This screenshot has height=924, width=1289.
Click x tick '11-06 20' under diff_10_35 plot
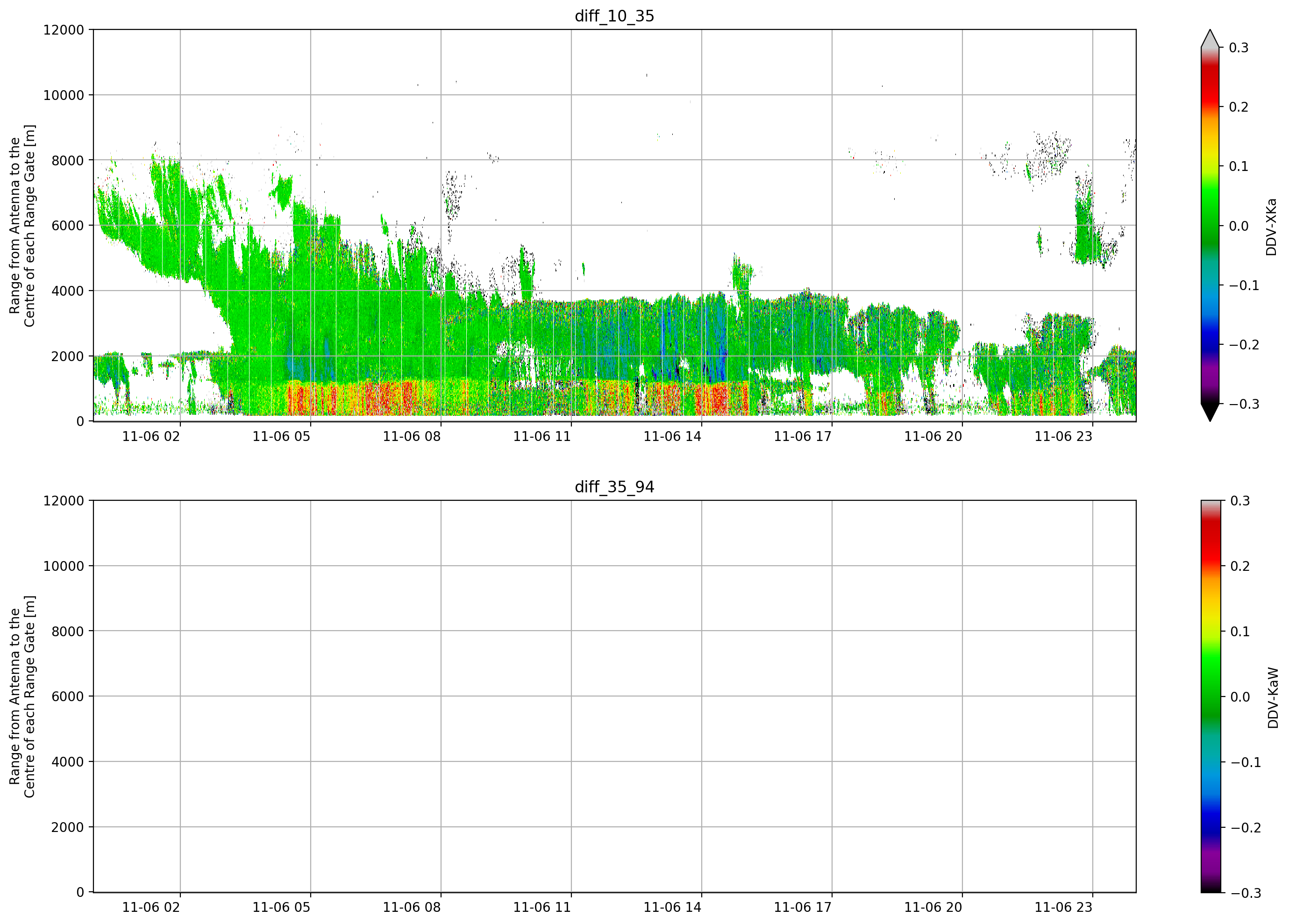point(933,436)
